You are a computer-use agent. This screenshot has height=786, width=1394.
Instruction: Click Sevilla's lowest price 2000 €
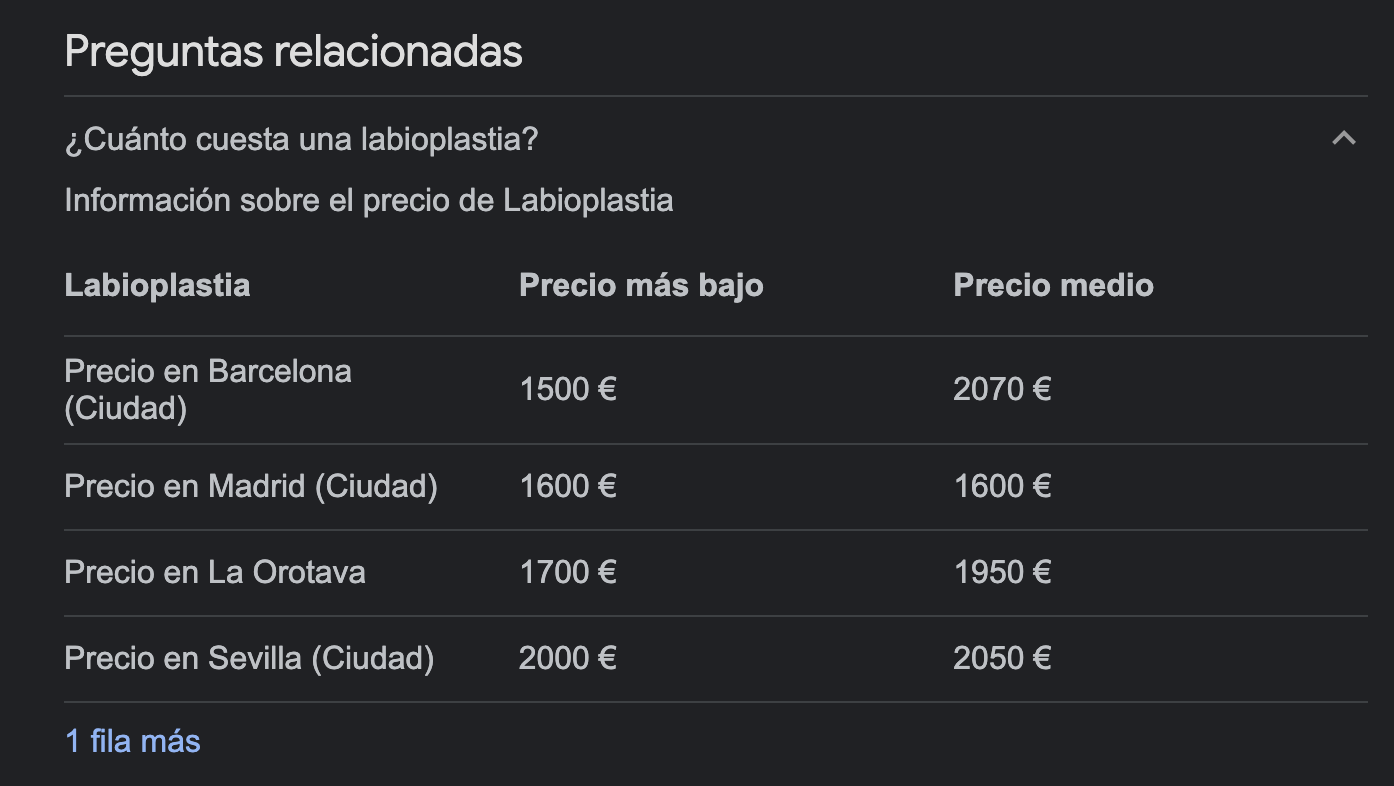568,658
